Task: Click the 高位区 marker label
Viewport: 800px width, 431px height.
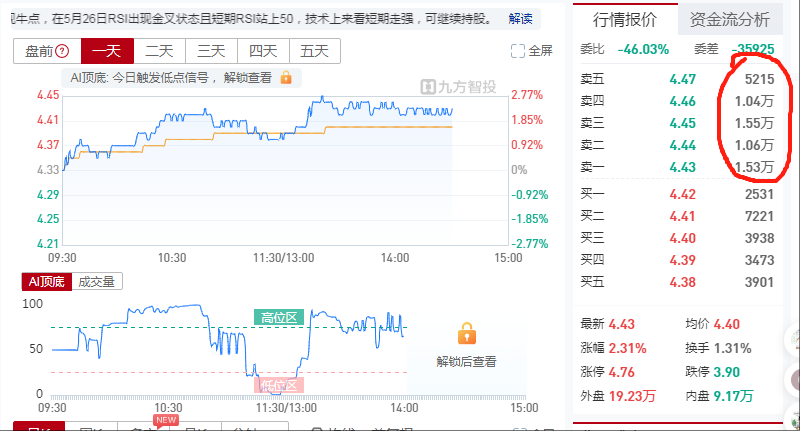Action: tap(279, 318)
